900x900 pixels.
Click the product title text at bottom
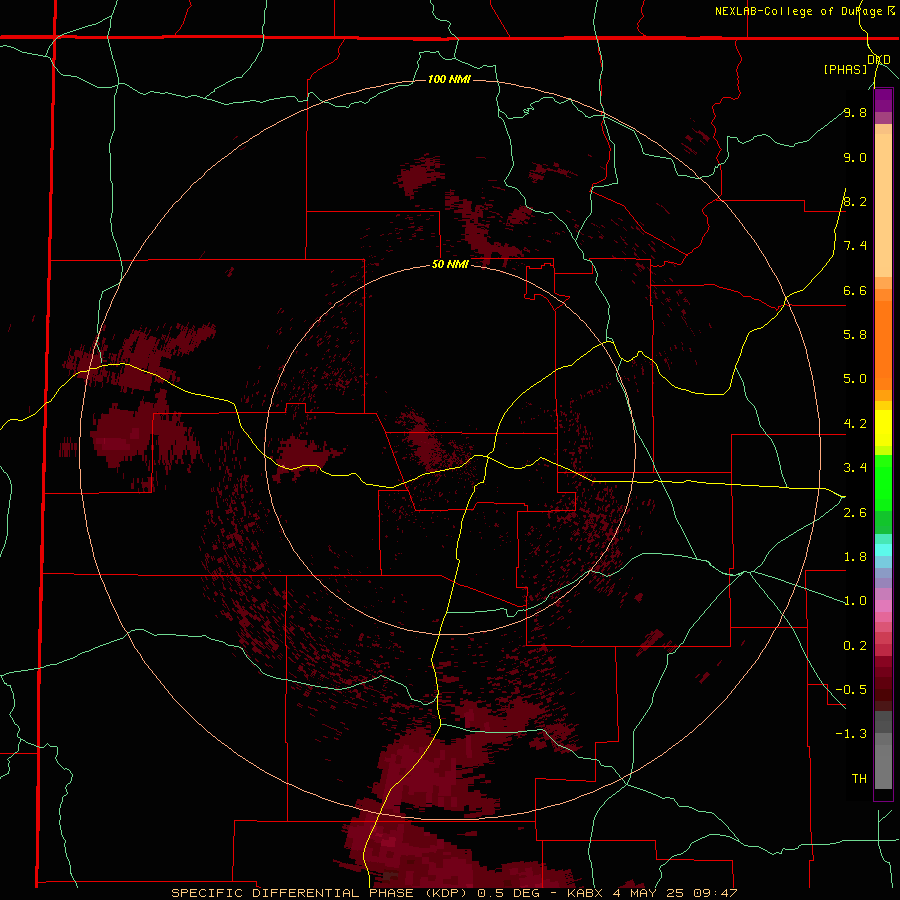pyautogui.click(x=454, y=893)
